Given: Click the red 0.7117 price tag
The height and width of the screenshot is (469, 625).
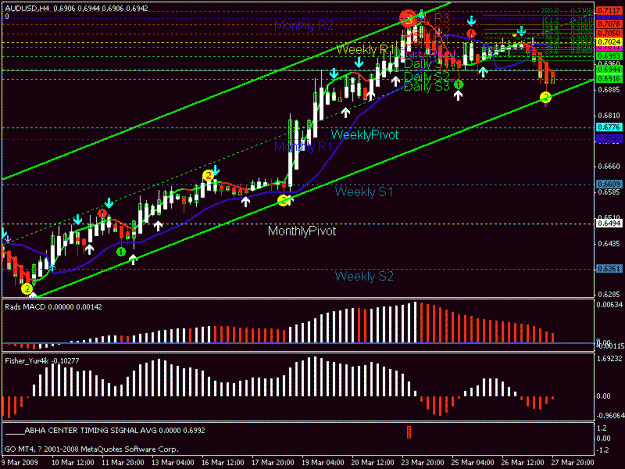Looking at the screenshot, I should 609,10.
